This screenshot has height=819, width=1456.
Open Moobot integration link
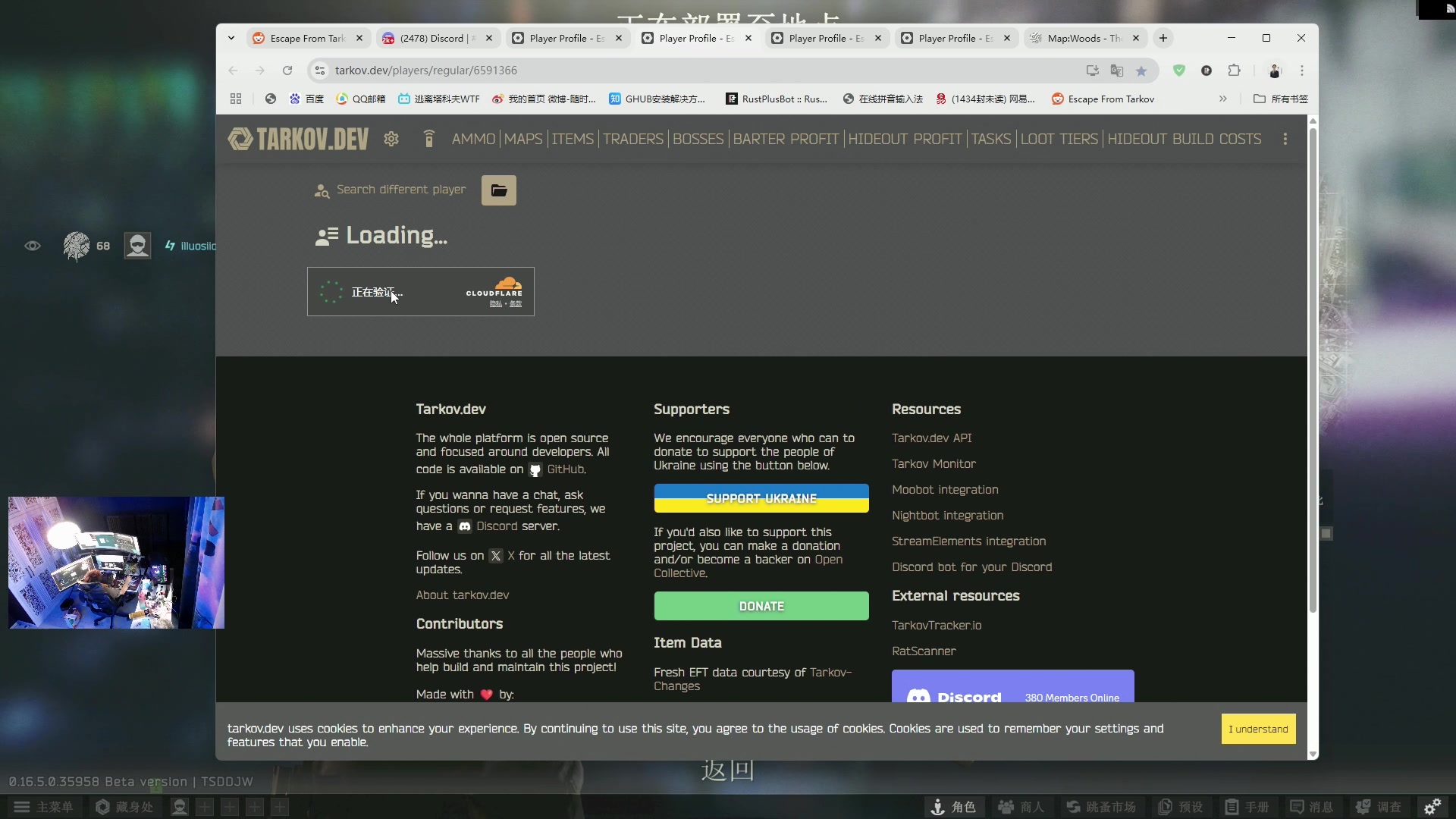click(x=945, y=490)
